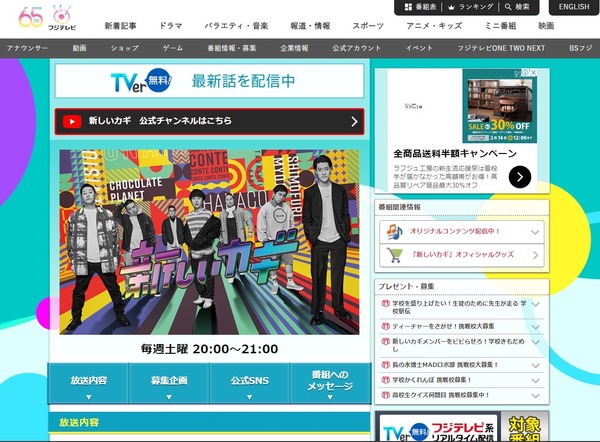Jump to 募集企画 section

(169, 383)
